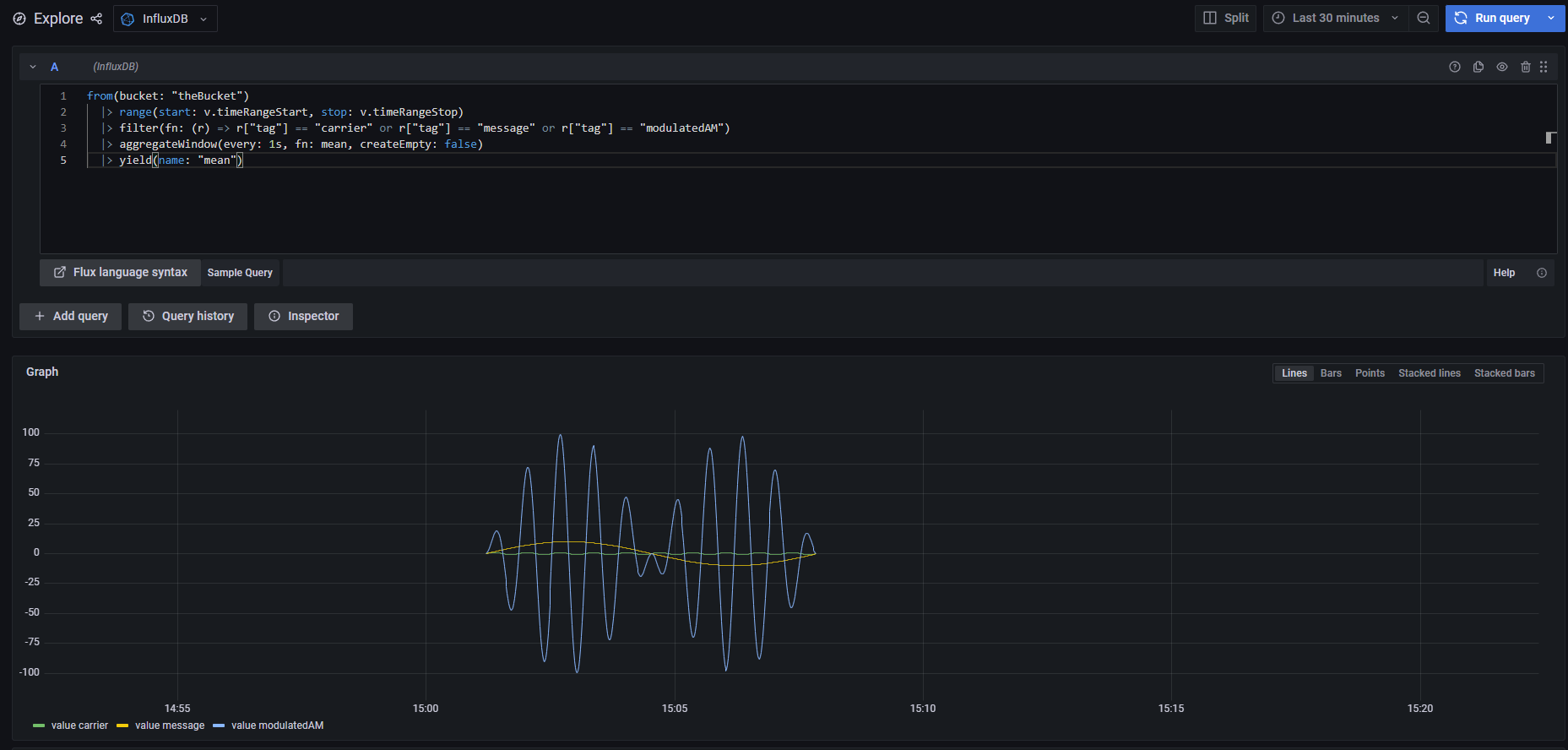The image size is (1568, 750).
Task: Delete query A with the trash icon
Action: pyautogui.click(x=1525, y=67)
